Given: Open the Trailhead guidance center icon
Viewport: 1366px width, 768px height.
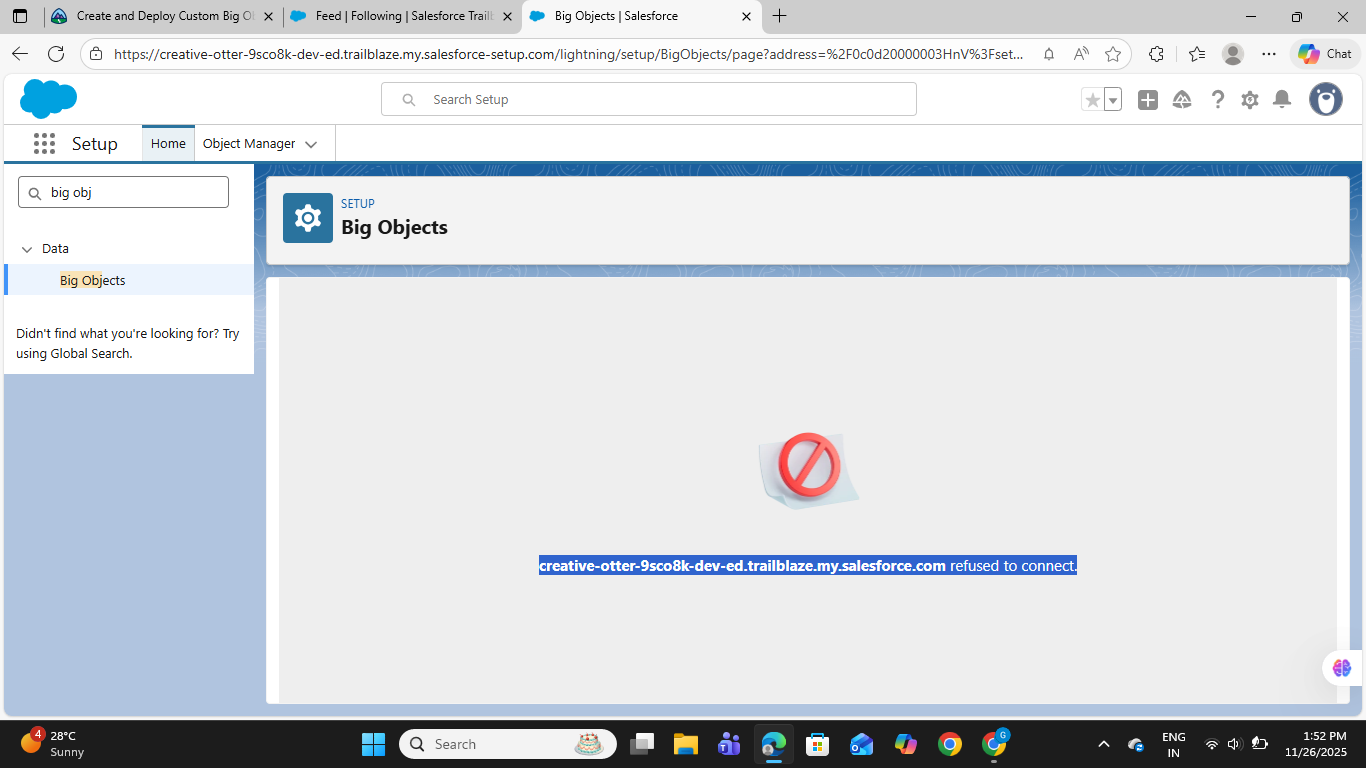Looking at the screenshot, I should click(x=1182, y=100).
